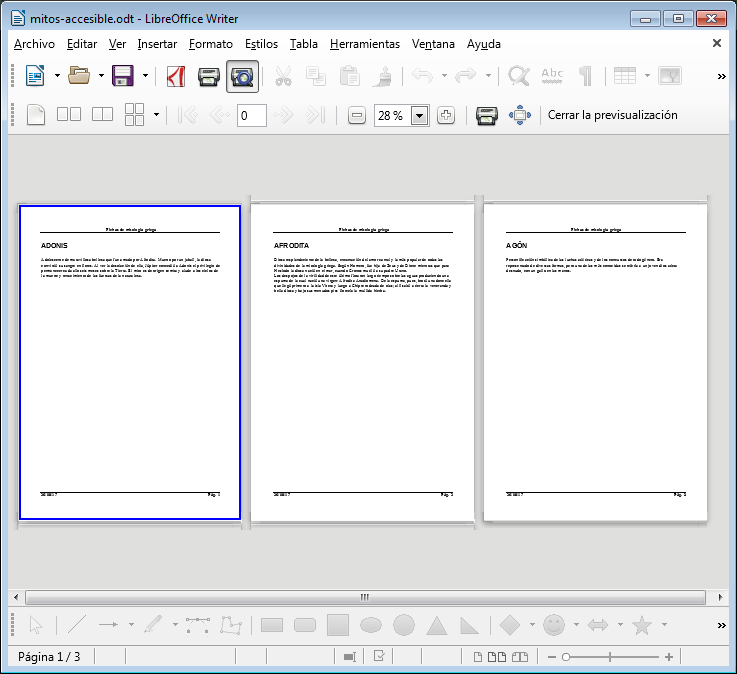Open the multiple pages dropdown arrow

tap(157, 115)
